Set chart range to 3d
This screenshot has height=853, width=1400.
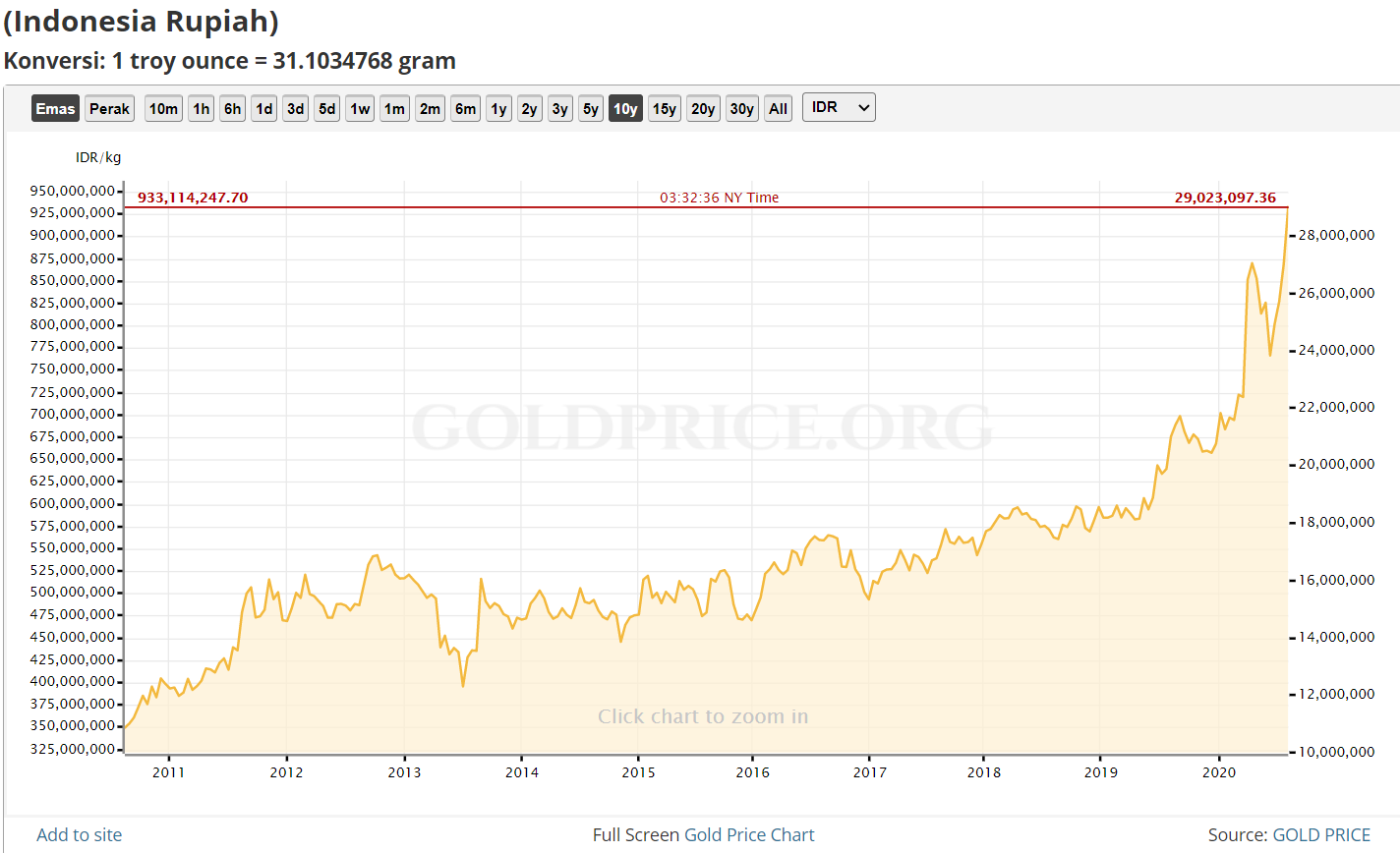[x=295, y=109]
